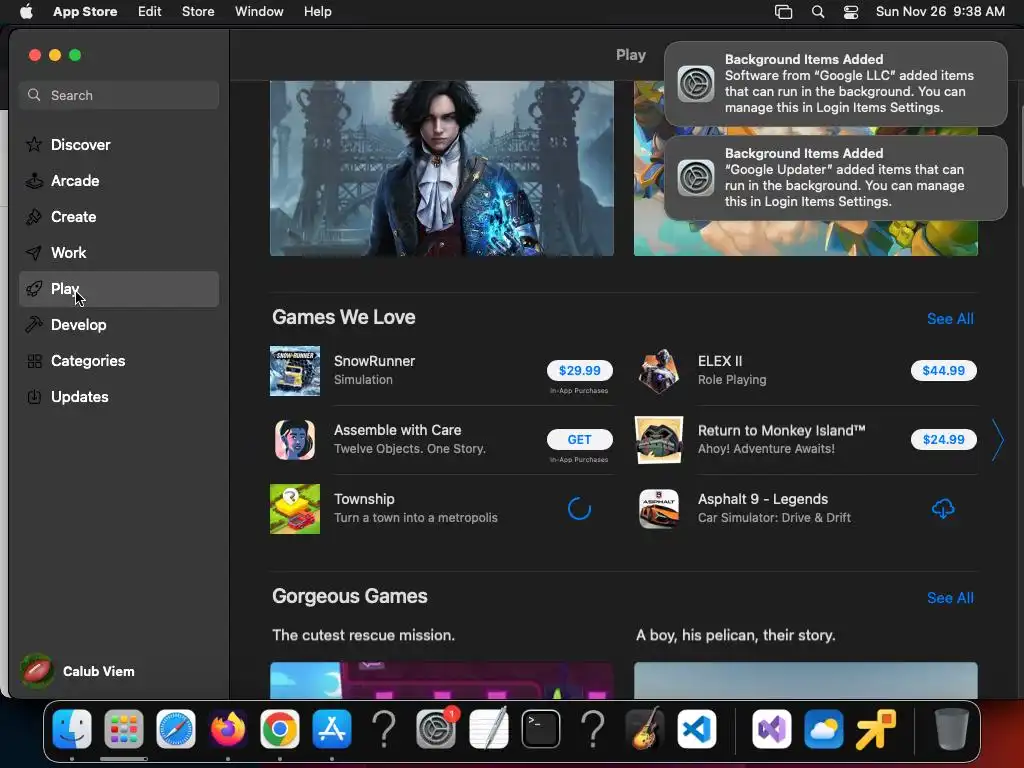Viewport: 1024px width, 768px height.
Task: Redownload Asphalt 9 with cloud icon
Action: pos(943,509)
